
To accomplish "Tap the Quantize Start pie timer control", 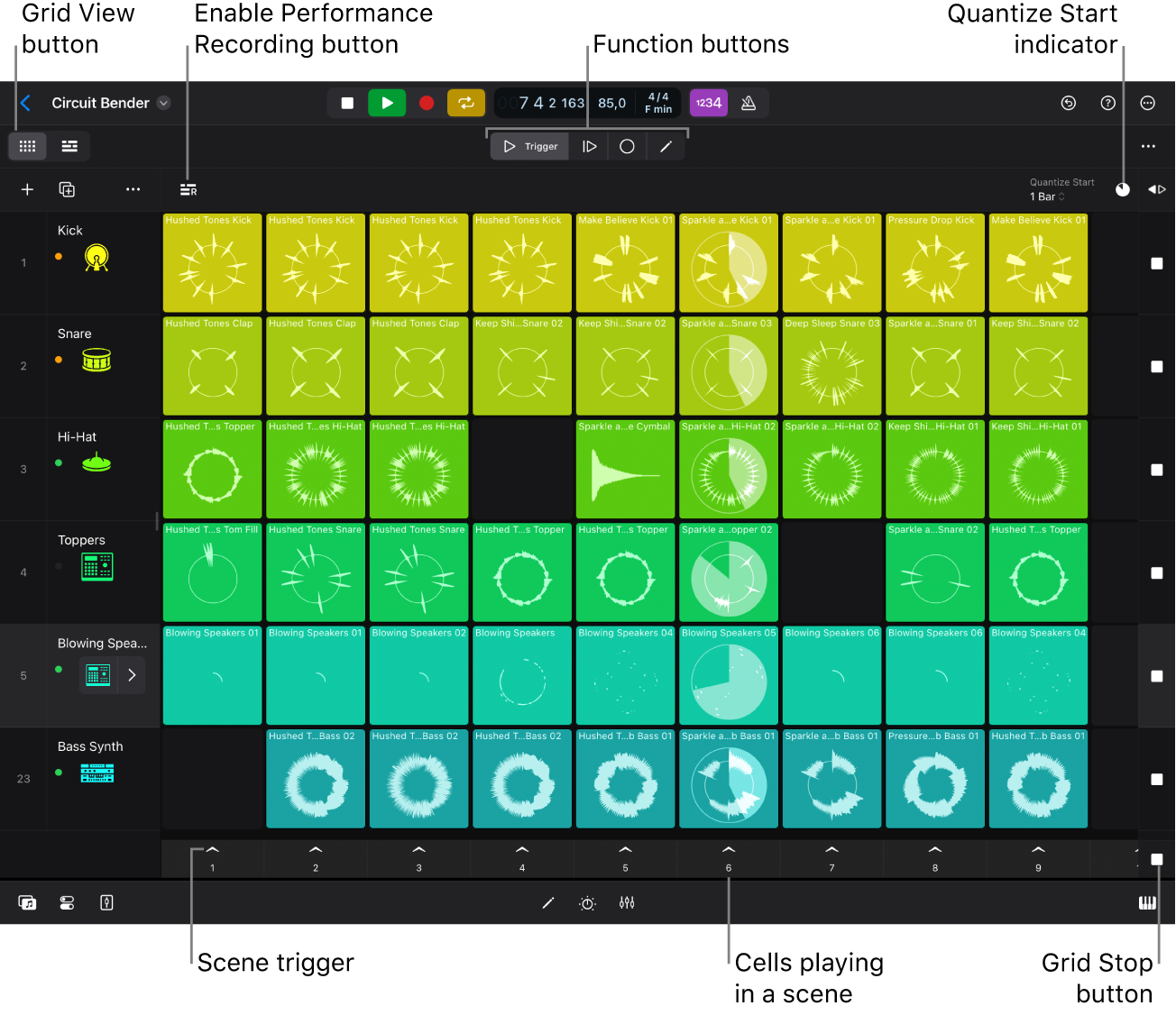I will (x=1123, y=189).
